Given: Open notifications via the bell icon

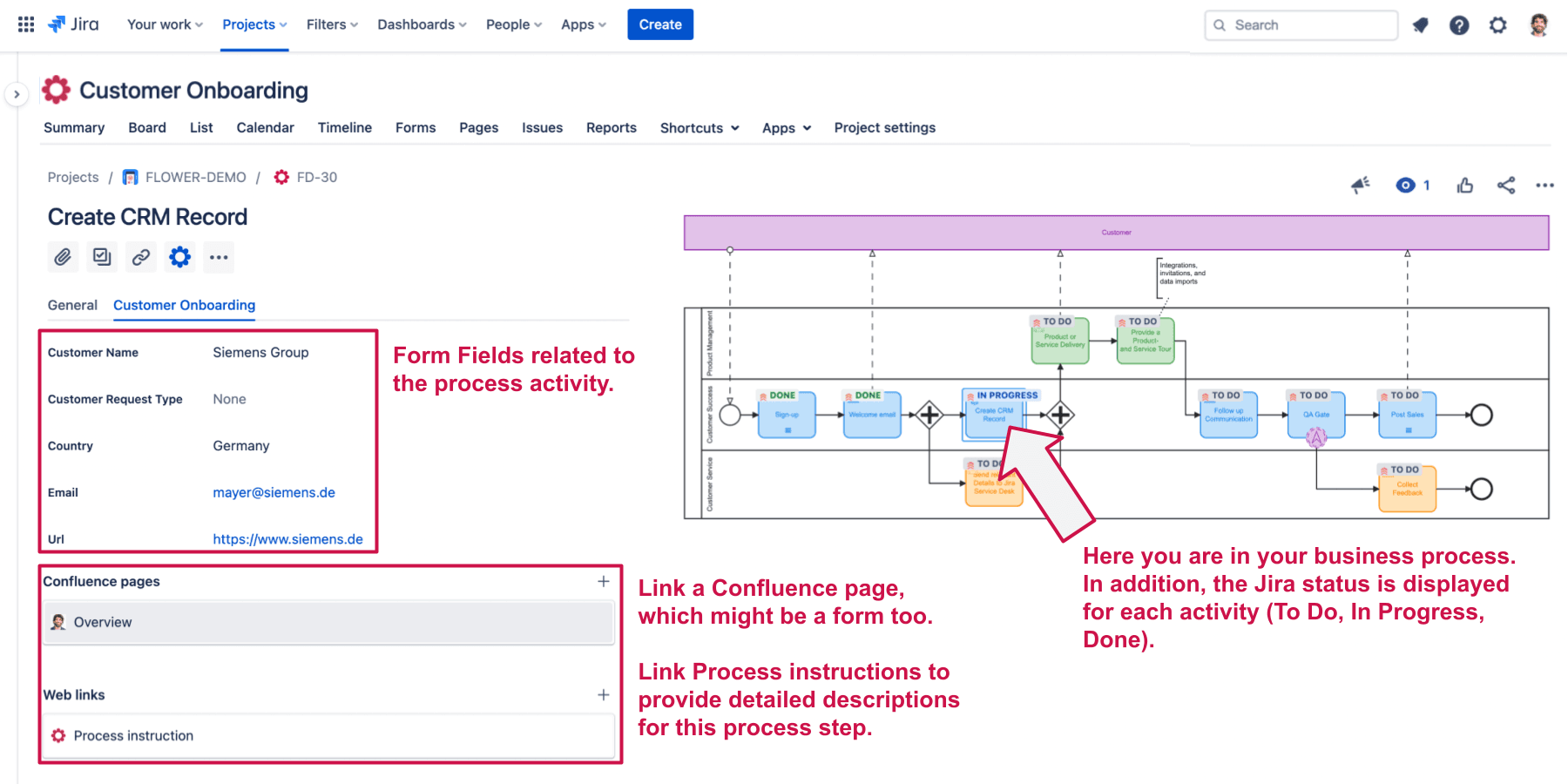Looking at the screenshot, I should click(x=1420, y=25).
